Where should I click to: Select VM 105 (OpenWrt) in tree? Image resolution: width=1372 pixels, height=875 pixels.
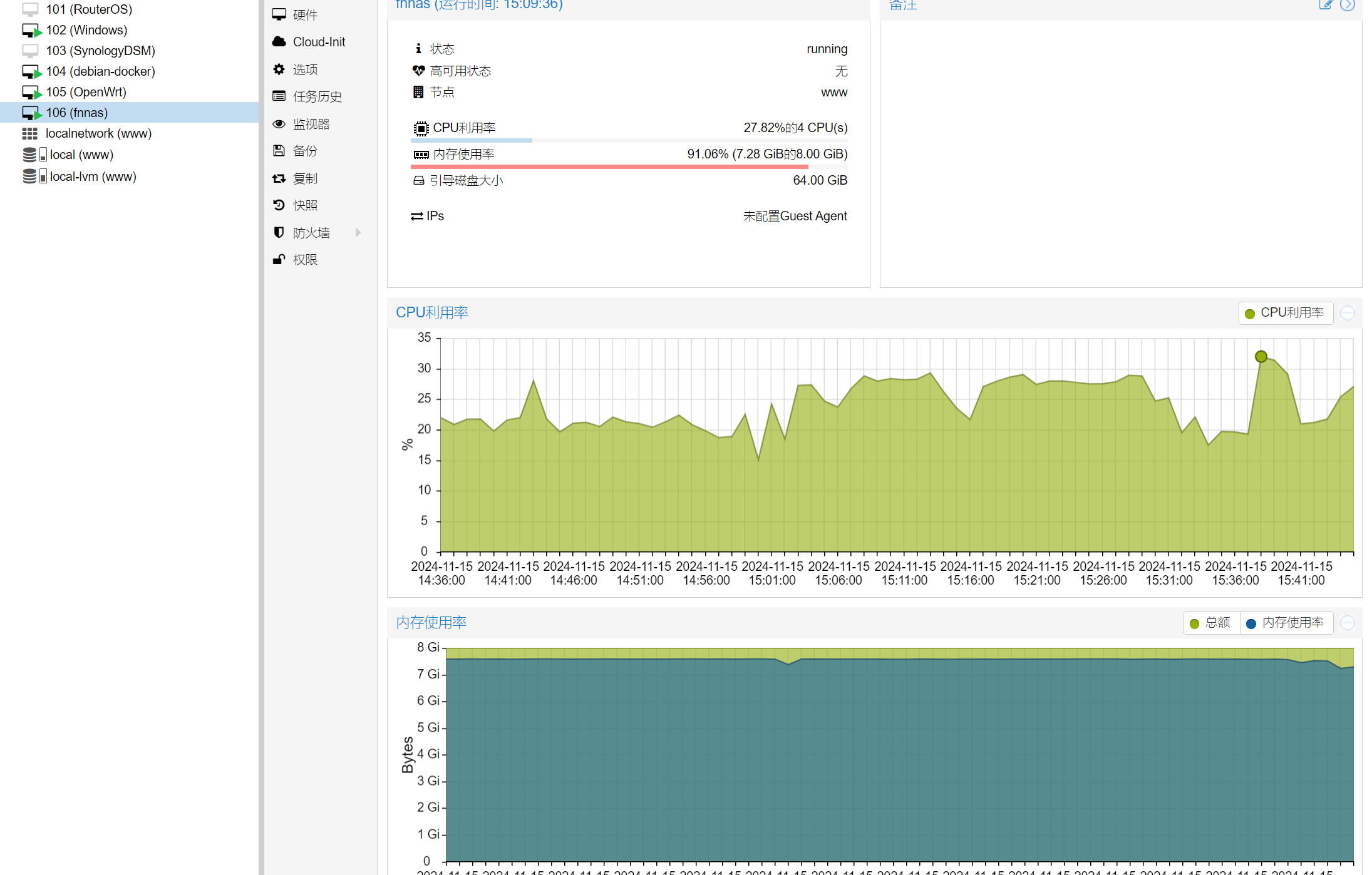click(x=86, y=92)
